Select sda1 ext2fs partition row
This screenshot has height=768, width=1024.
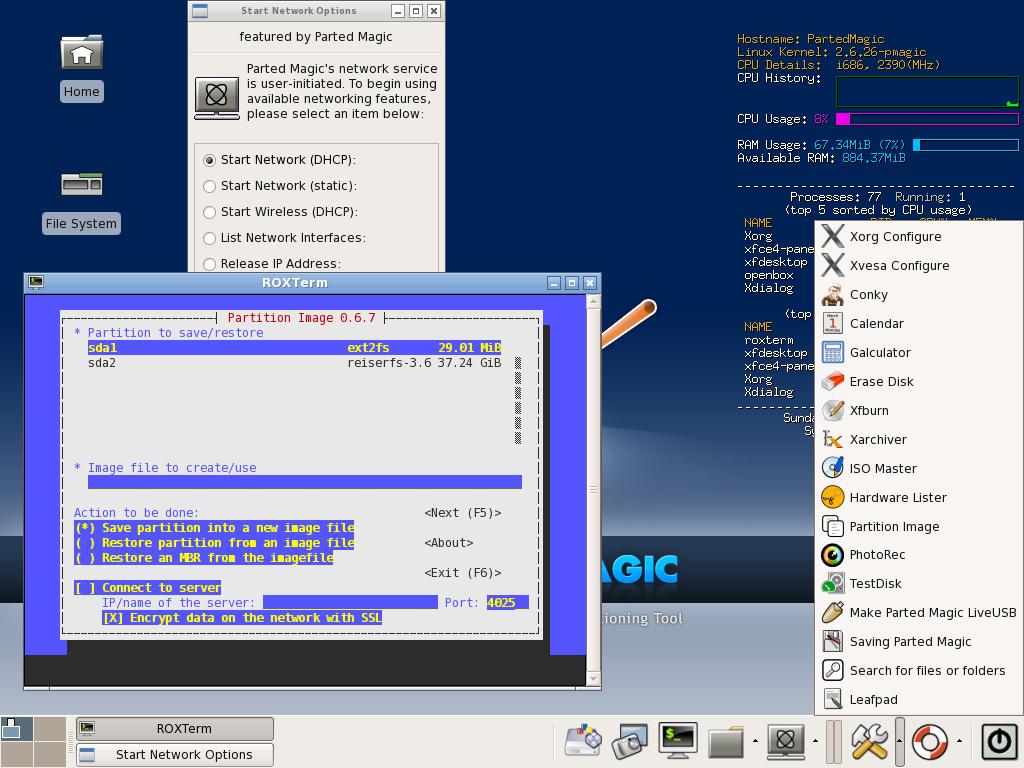click(295, 347)
